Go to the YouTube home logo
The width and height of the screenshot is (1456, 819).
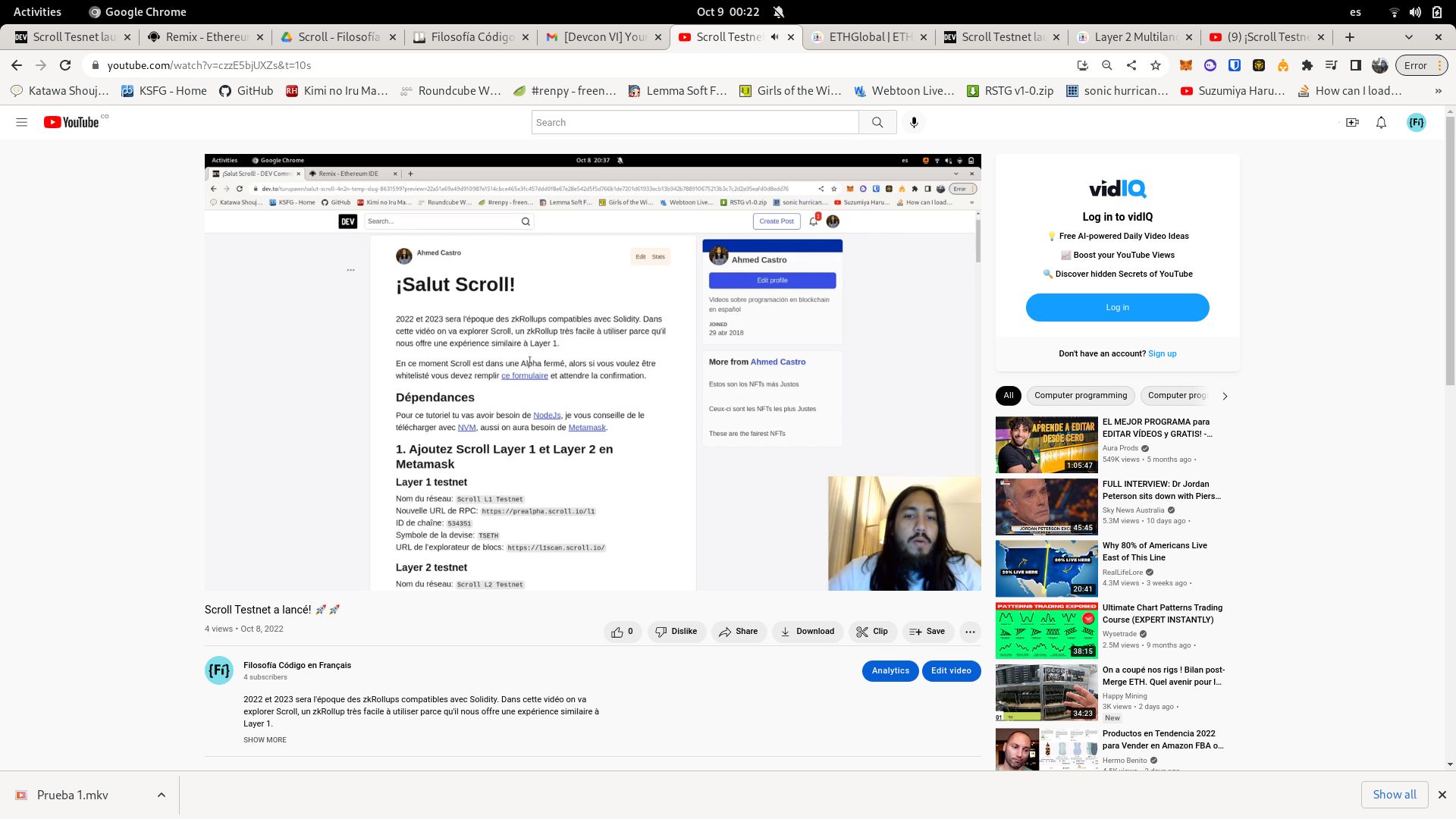(x=71, y=122)
